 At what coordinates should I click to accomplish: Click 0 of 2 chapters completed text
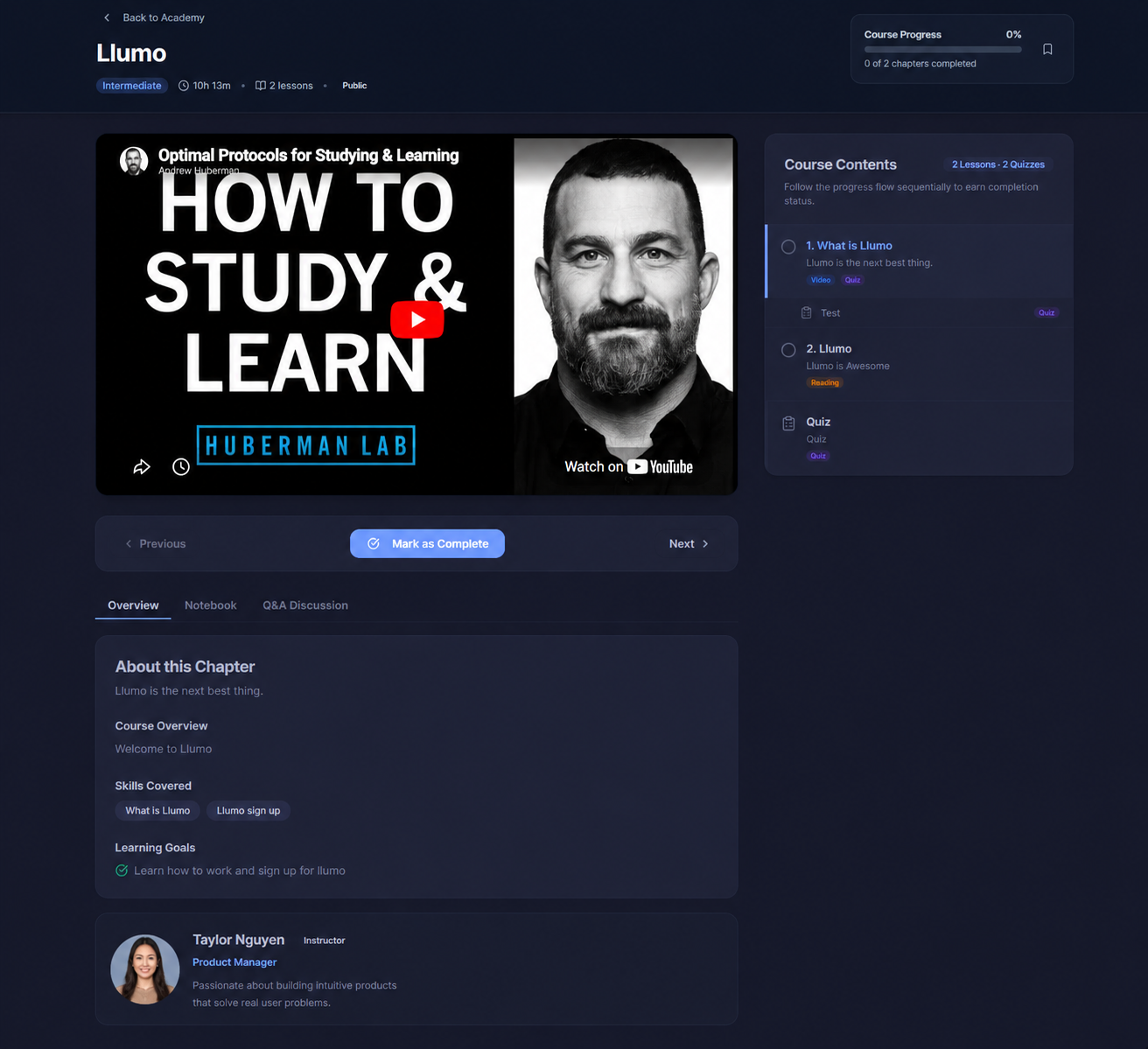coord(920,64)
